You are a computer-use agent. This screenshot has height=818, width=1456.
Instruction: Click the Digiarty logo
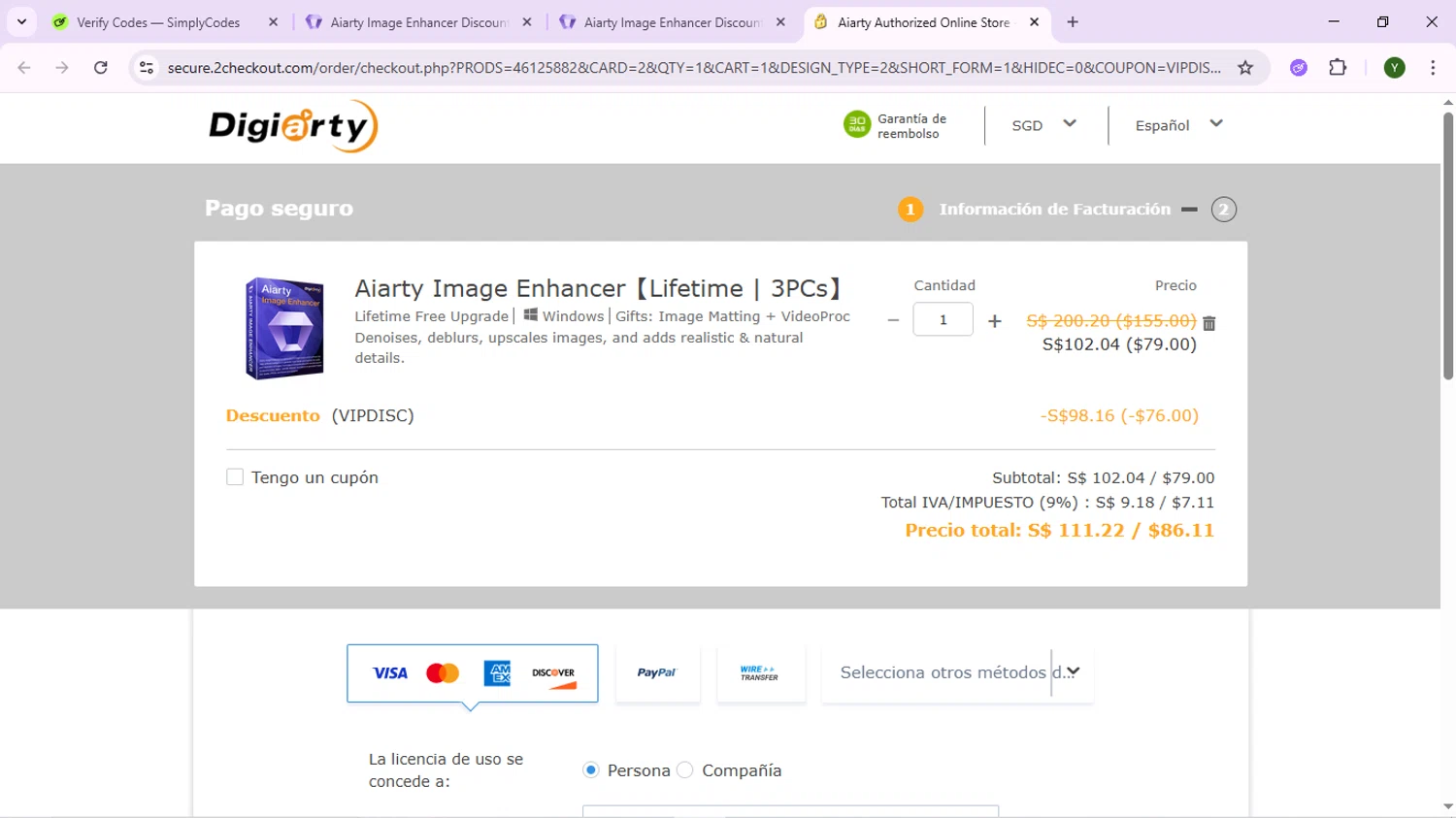(x=293, y=126)
